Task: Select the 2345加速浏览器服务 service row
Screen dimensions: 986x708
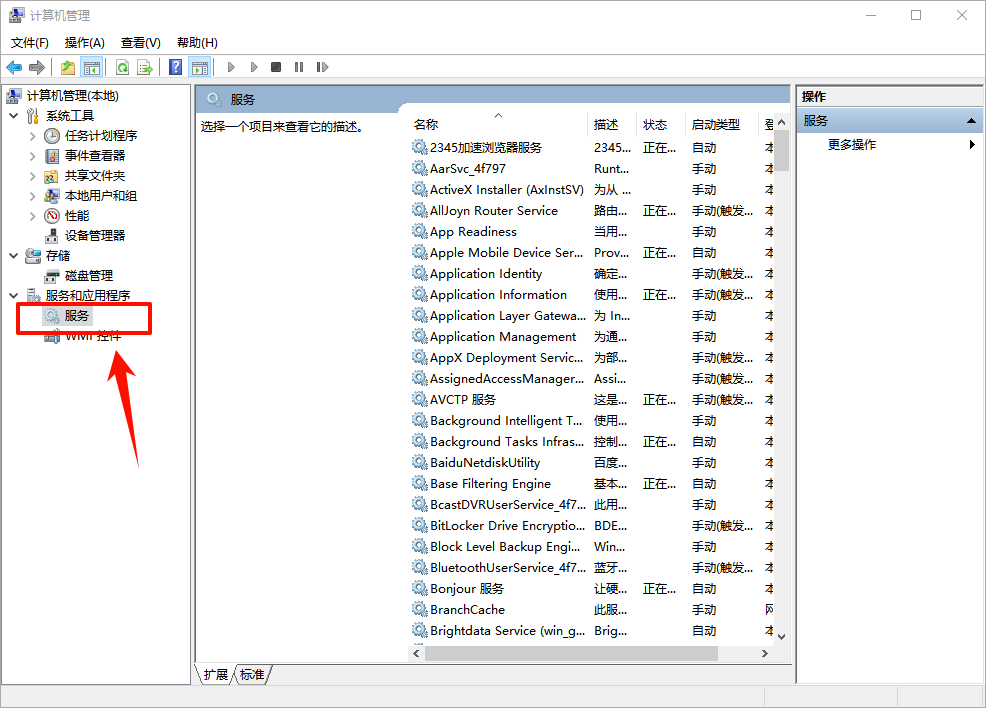Action: [x=592, y=148]
